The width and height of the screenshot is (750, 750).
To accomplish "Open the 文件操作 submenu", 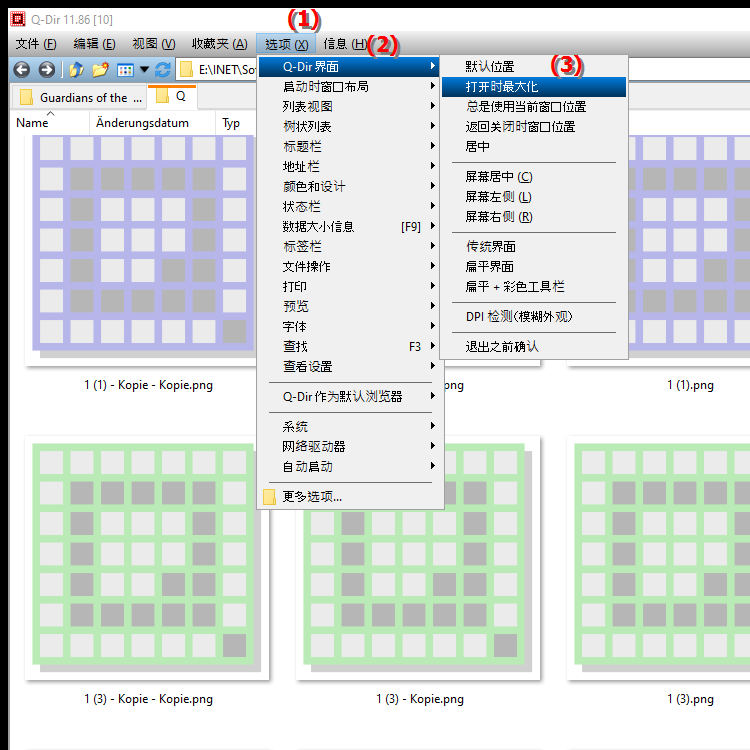I will (350, 266).
